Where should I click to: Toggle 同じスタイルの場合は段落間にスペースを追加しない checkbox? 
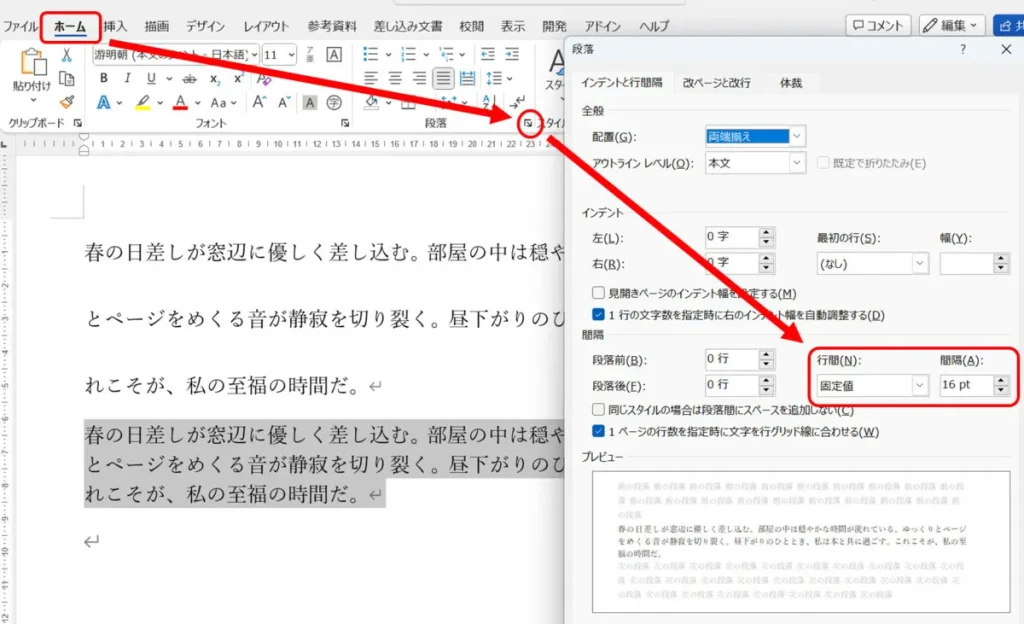(x=598, y=410)
